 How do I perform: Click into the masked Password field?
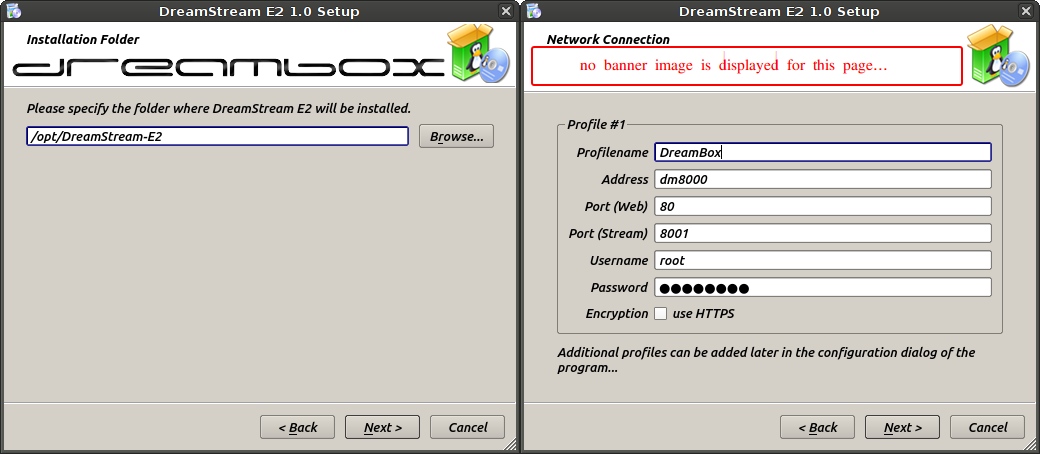822,287
